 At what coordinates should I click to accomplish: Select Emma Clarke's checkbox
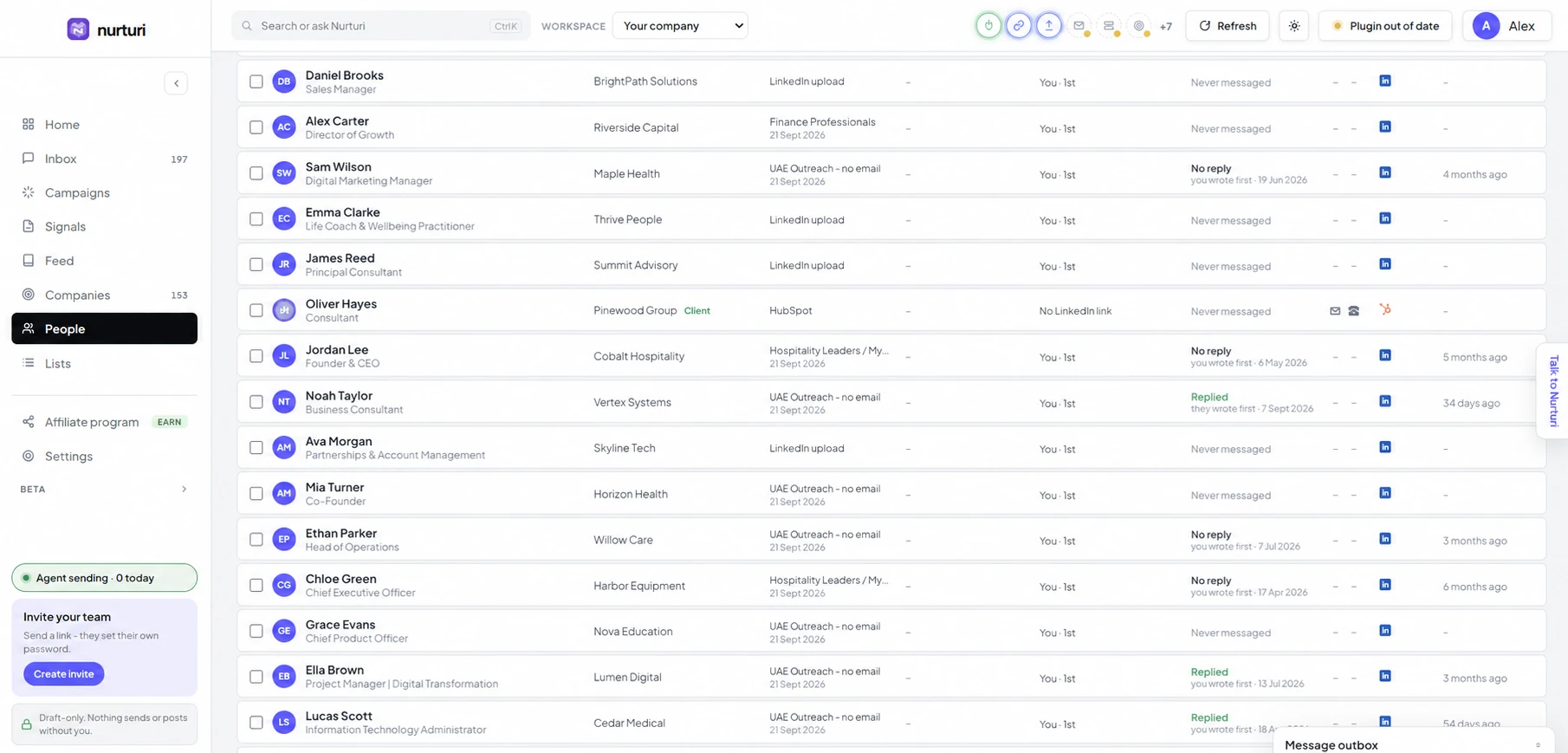click(256, 219)
